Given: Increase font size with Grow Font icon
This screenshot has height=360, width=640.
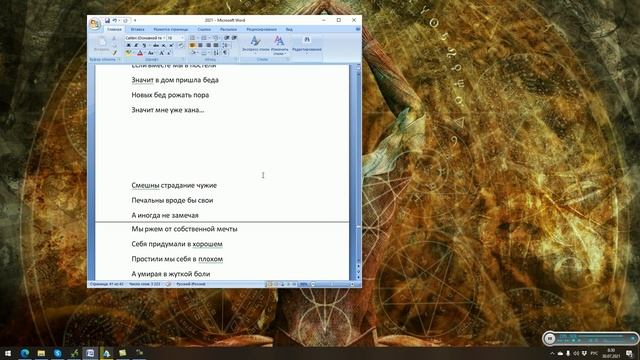Looking at the screenshot, I should tap(162, 53).
